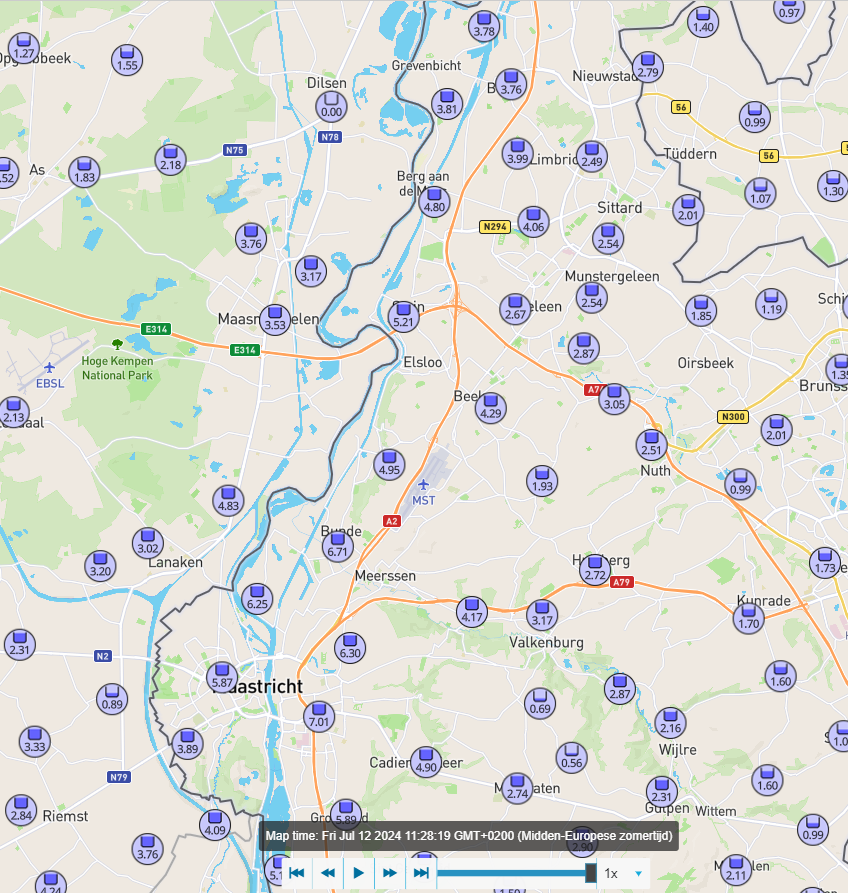The image size is (848, 893).
Task: Click the 2.16 marker near Wijlre
Action: 670,723
